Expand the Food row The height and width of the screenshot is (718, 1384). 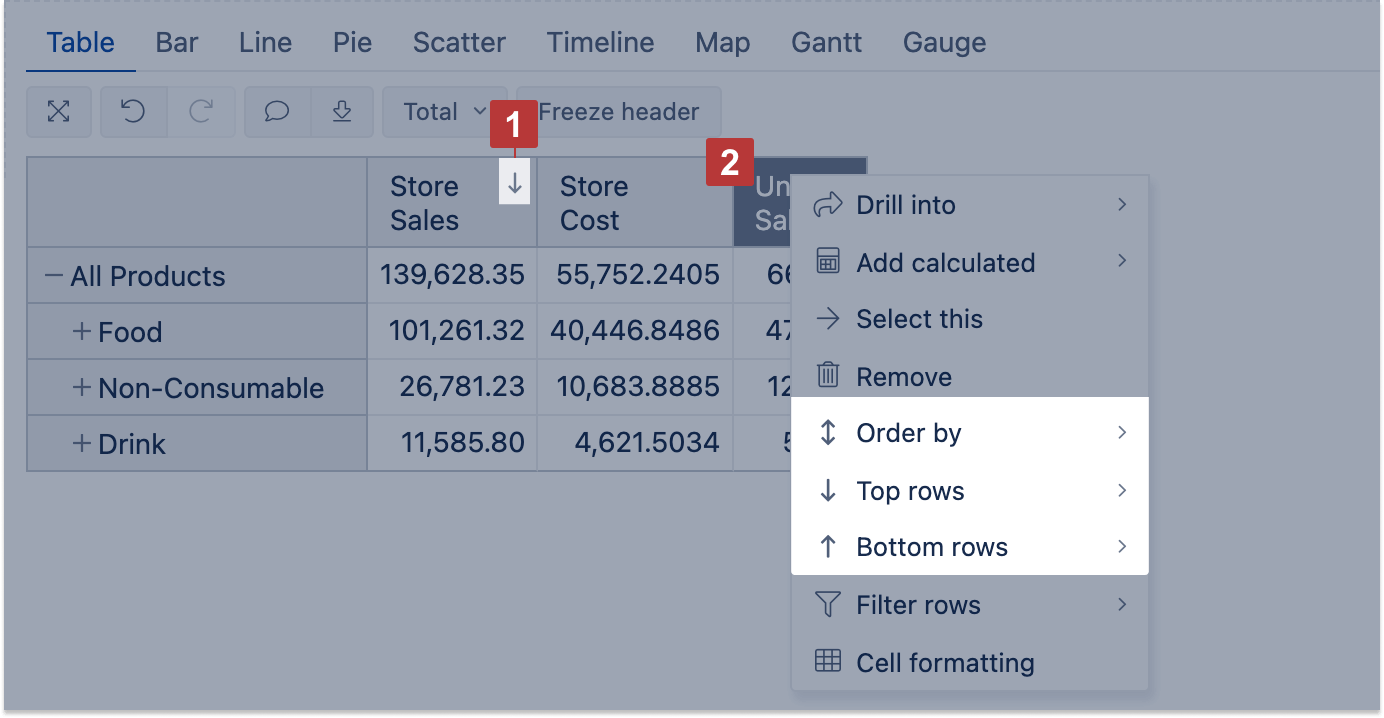[82, 332]
